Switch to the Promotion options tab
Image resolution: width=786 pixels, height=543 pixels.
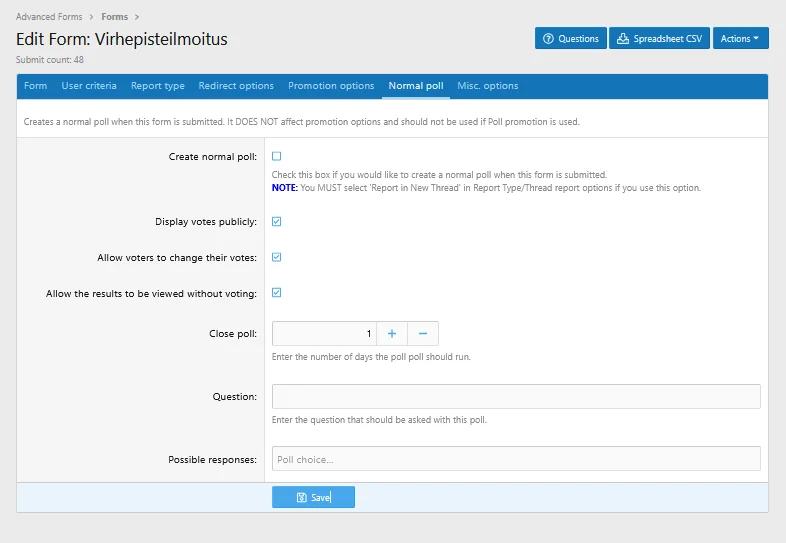pos(331,86)
